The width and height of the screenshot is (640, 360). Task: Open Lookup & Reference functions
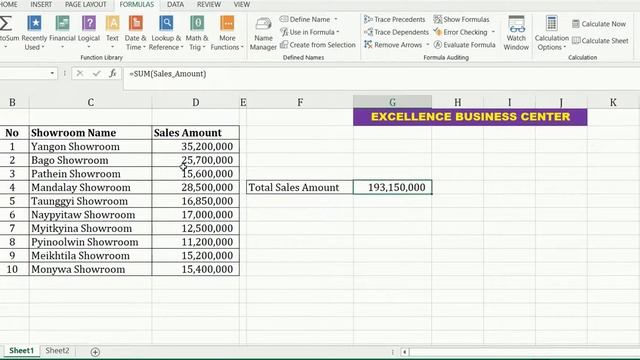click(166, 33)
